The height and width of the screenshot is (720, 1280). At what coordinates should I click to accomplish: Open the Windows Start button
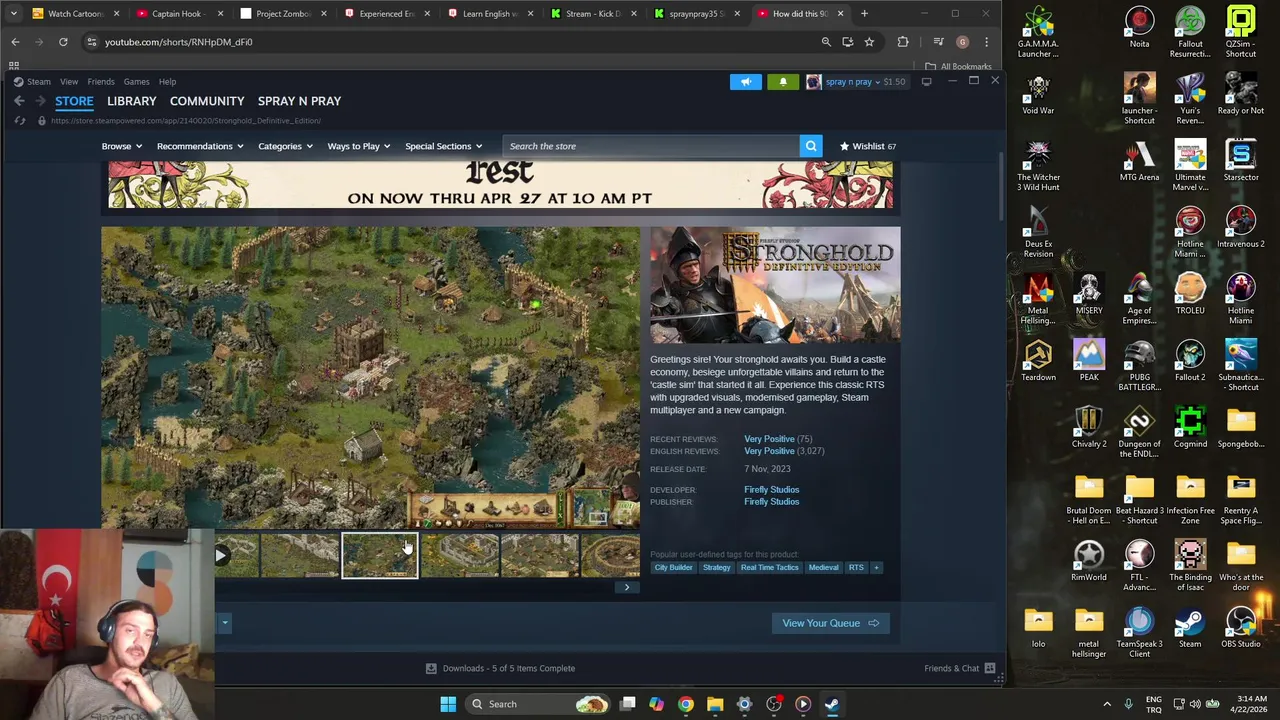coord(448,704)
